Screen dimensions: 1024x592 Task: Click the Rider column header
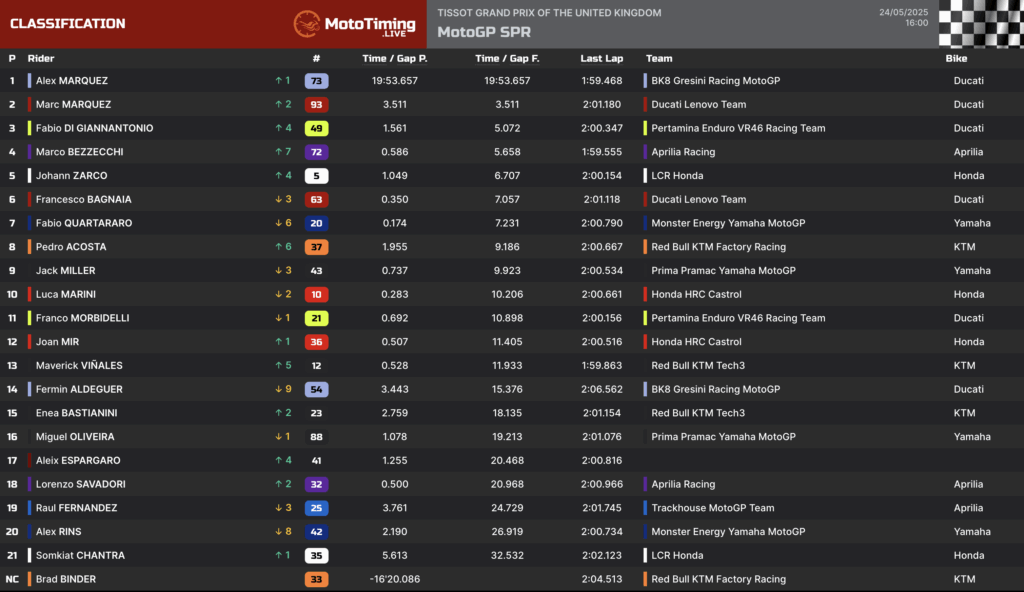40,58
